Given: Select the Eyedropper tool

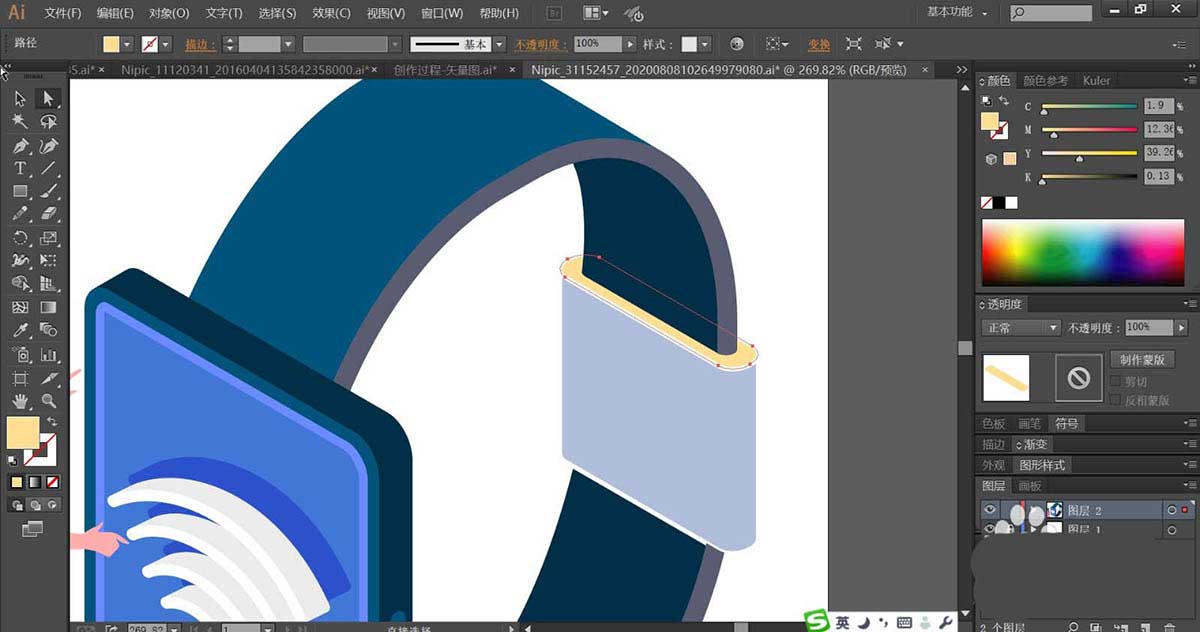Looking at the screenshot, I should click(19, 330).
